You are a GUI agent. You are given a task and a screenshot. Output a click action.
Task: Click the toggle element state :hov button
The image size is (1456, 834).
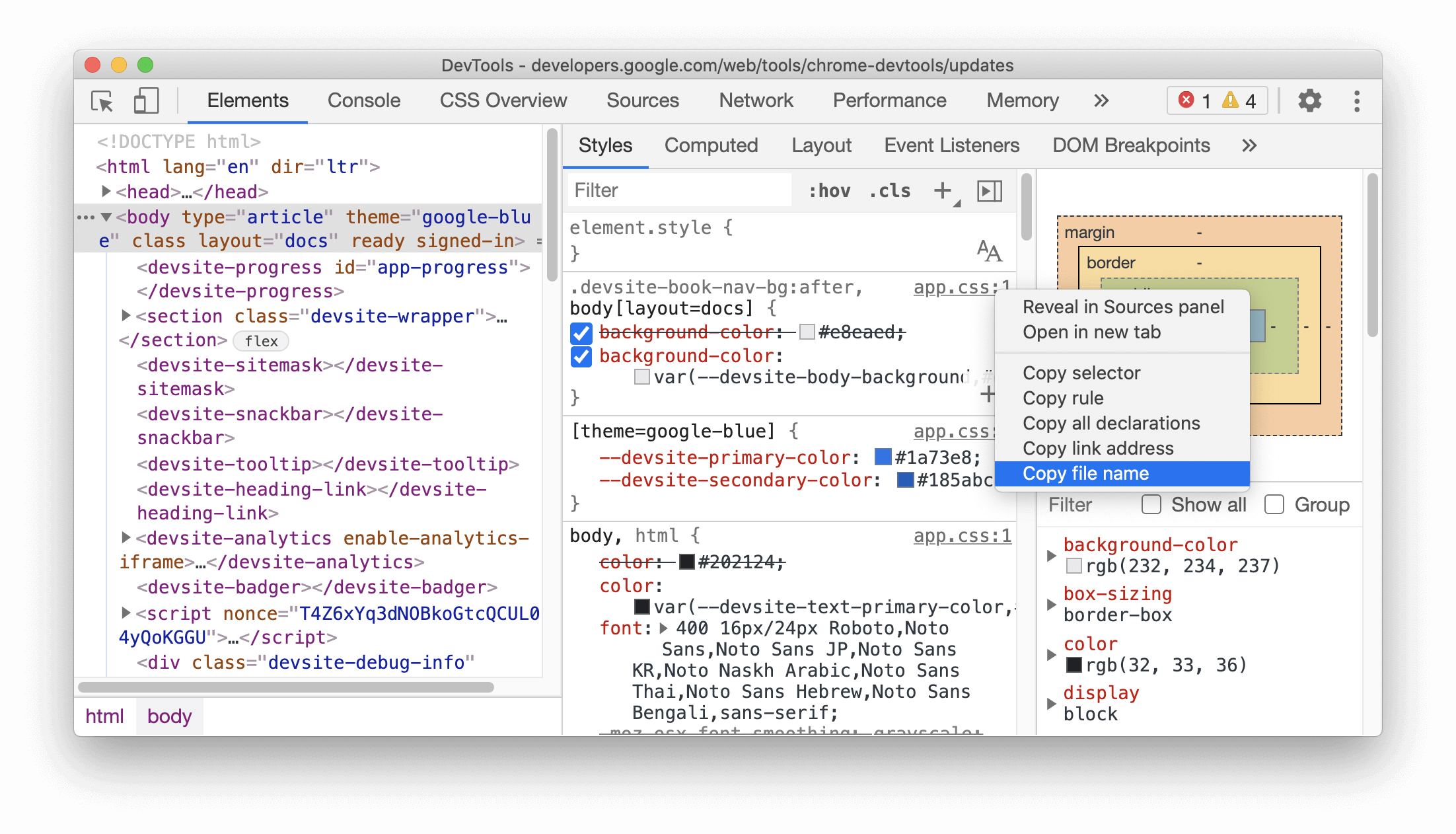812,190
